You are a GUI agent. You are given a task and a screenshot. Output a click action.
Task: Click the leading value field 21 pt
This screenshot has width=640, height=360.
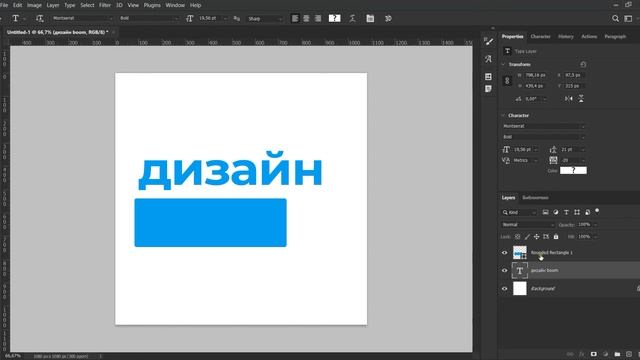pyautogui.click(x=572, y=150)
